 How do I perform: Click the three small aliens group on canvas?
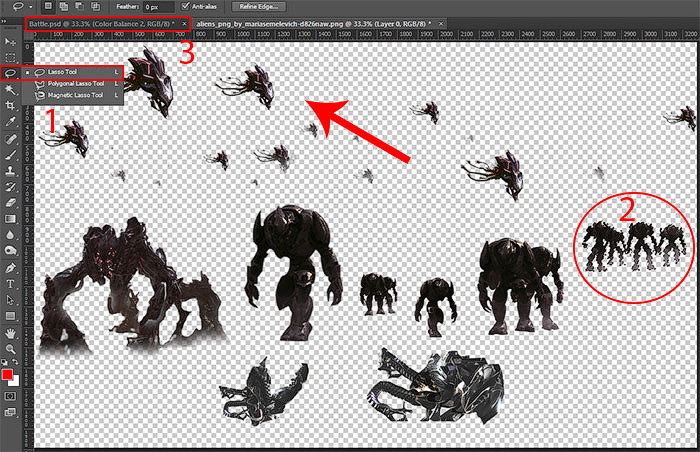634,247
